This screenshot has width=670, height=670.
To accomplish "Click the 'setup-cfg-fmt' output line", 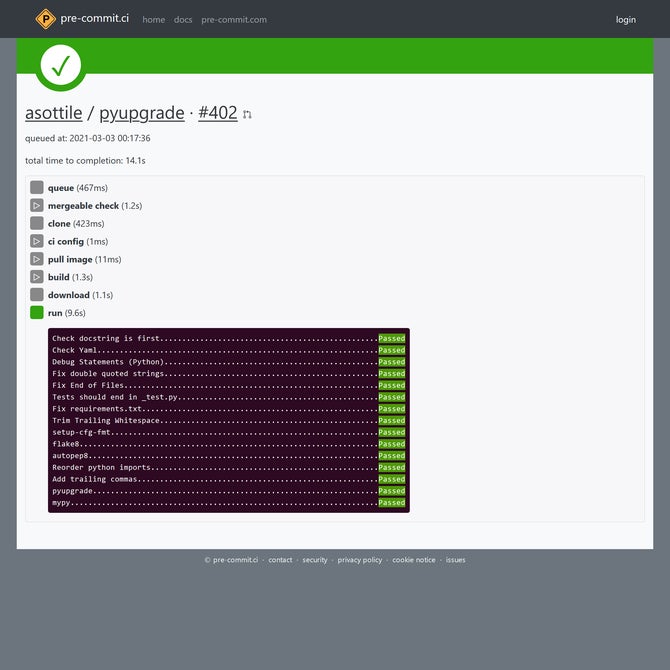I will tap(229, 432).
